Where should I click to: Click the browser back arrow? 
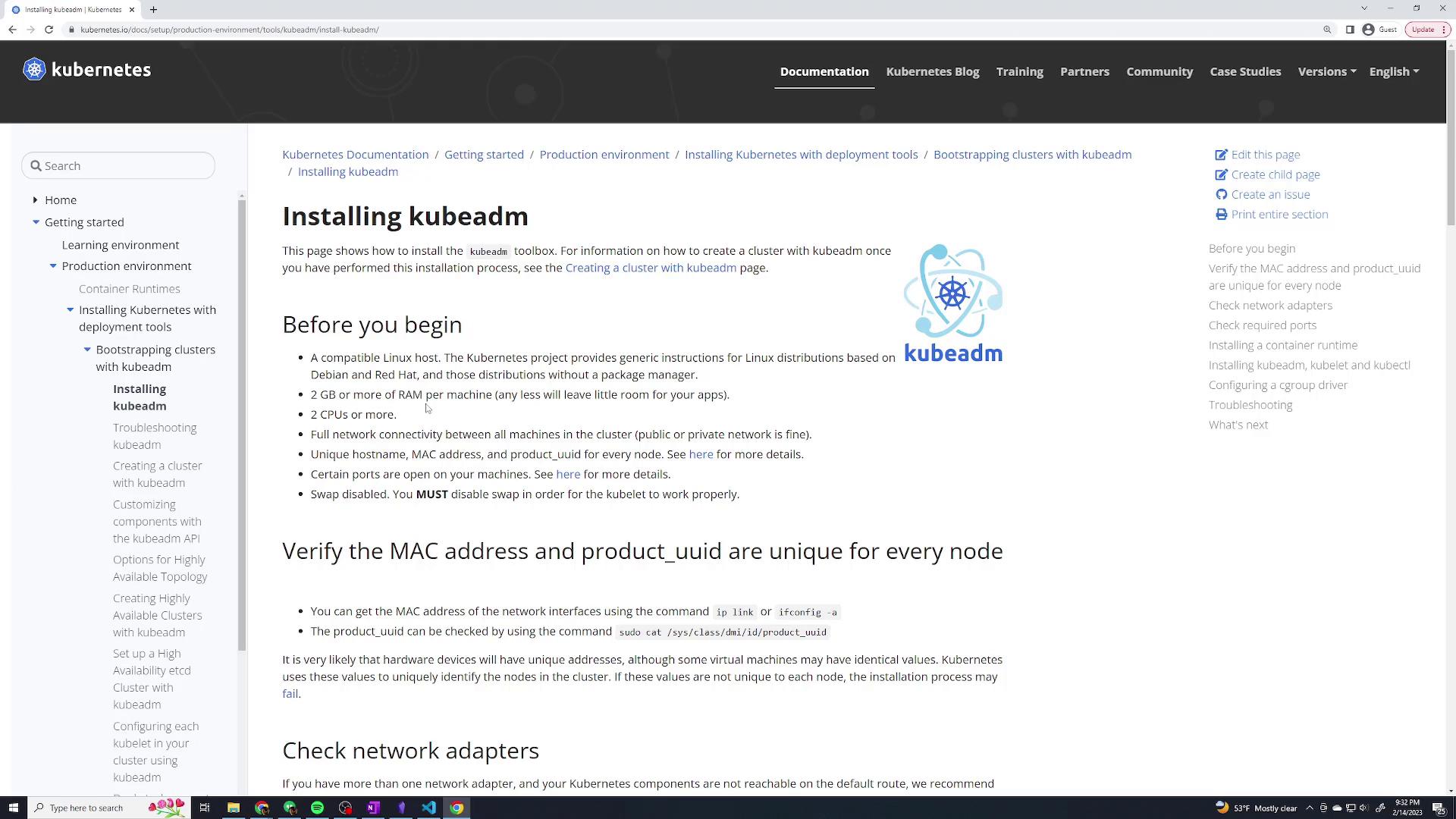coord(12,30)
